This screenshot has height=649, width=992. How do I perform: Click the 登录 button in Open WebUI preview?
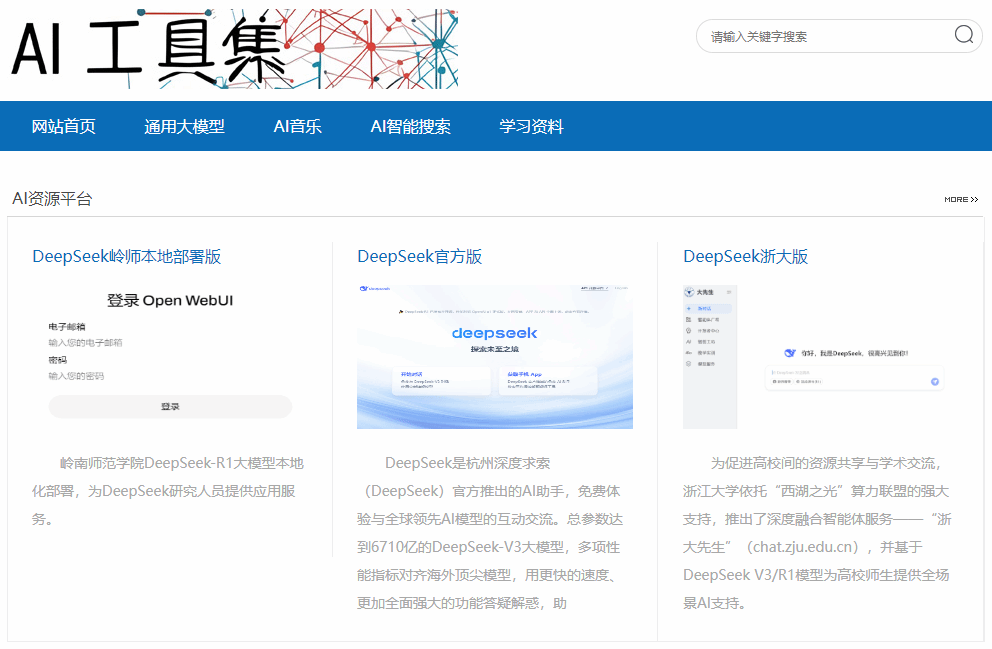(x=170, y=407)
